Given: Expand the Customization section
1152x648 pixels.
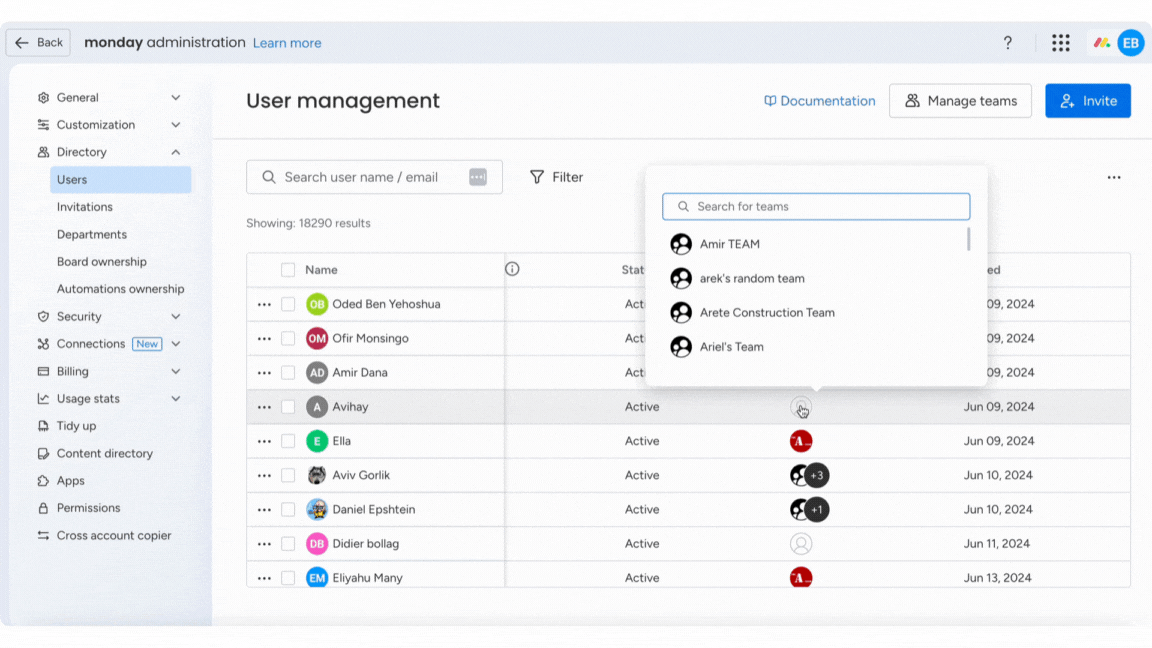Looking at the screenshot, I should pyautogui.click(x=176, y=125).
